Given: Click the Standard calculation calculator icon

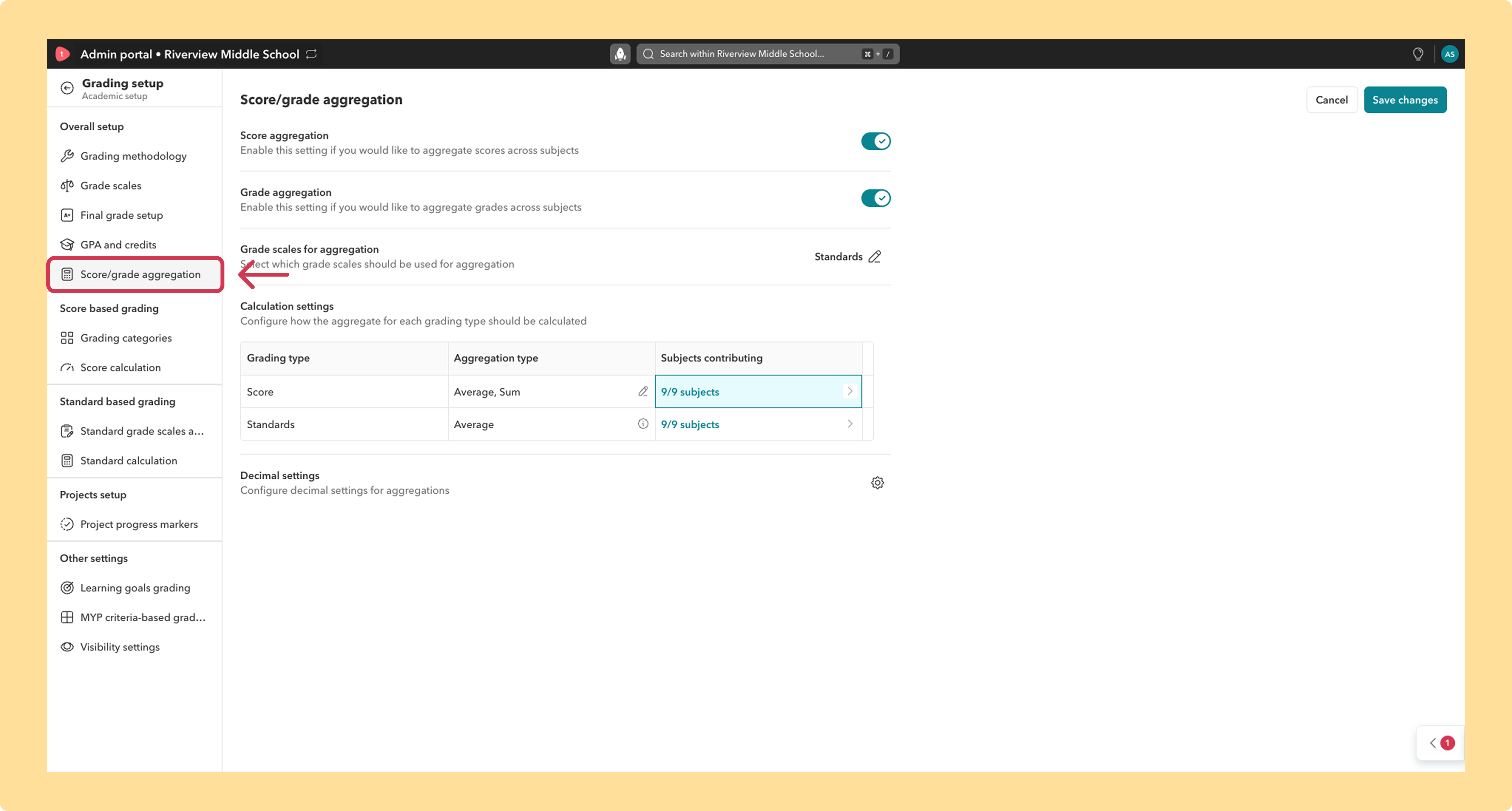Looking at the screenshot, I should 67,461.
